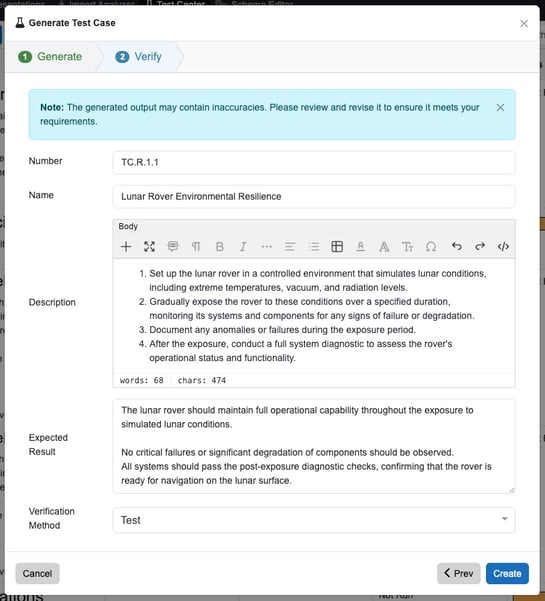
Task: Select step 2 Verify tab
Action: (x=139, y=57)
